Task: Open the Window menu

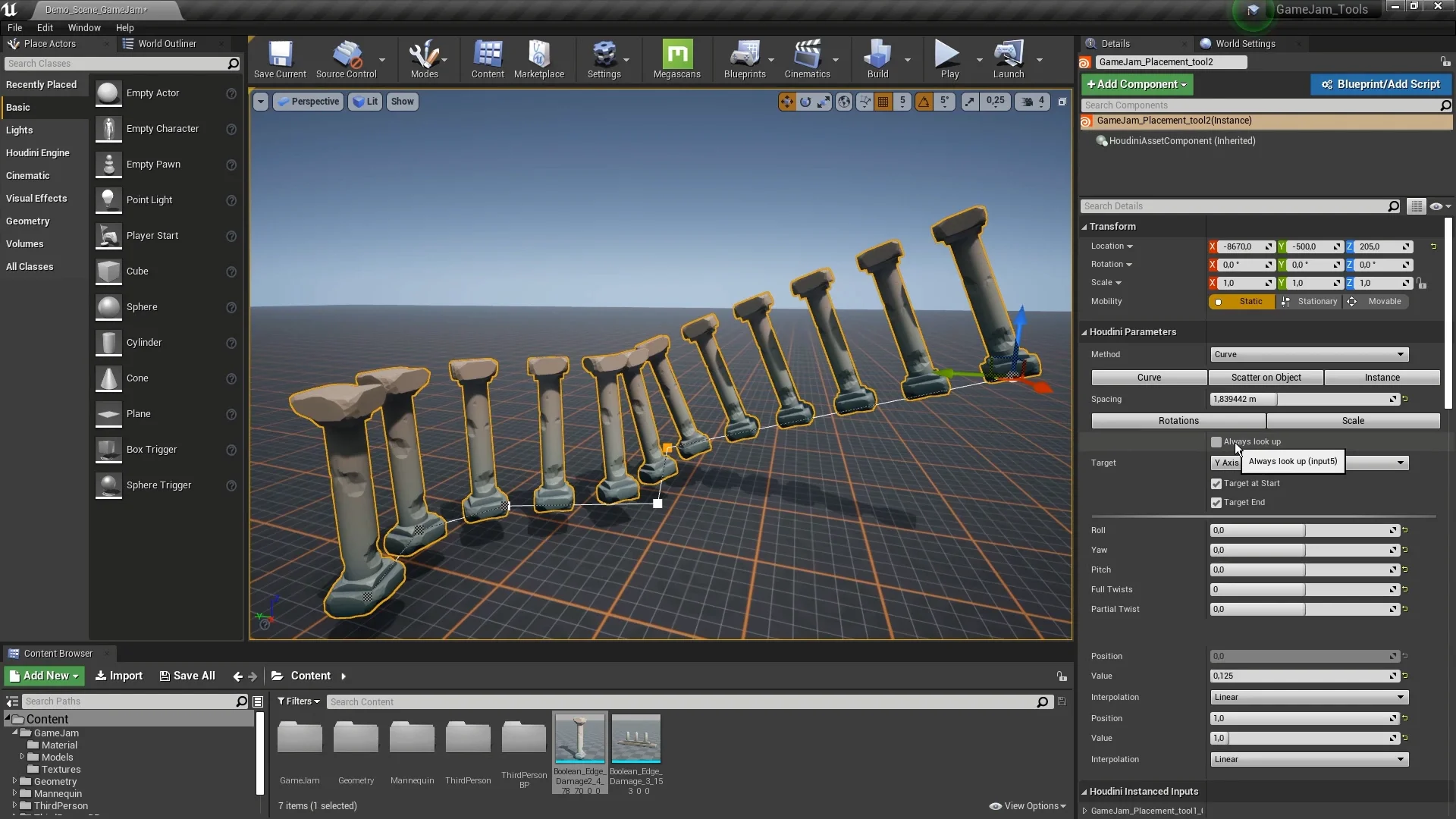Action: [x=84, y=27]
